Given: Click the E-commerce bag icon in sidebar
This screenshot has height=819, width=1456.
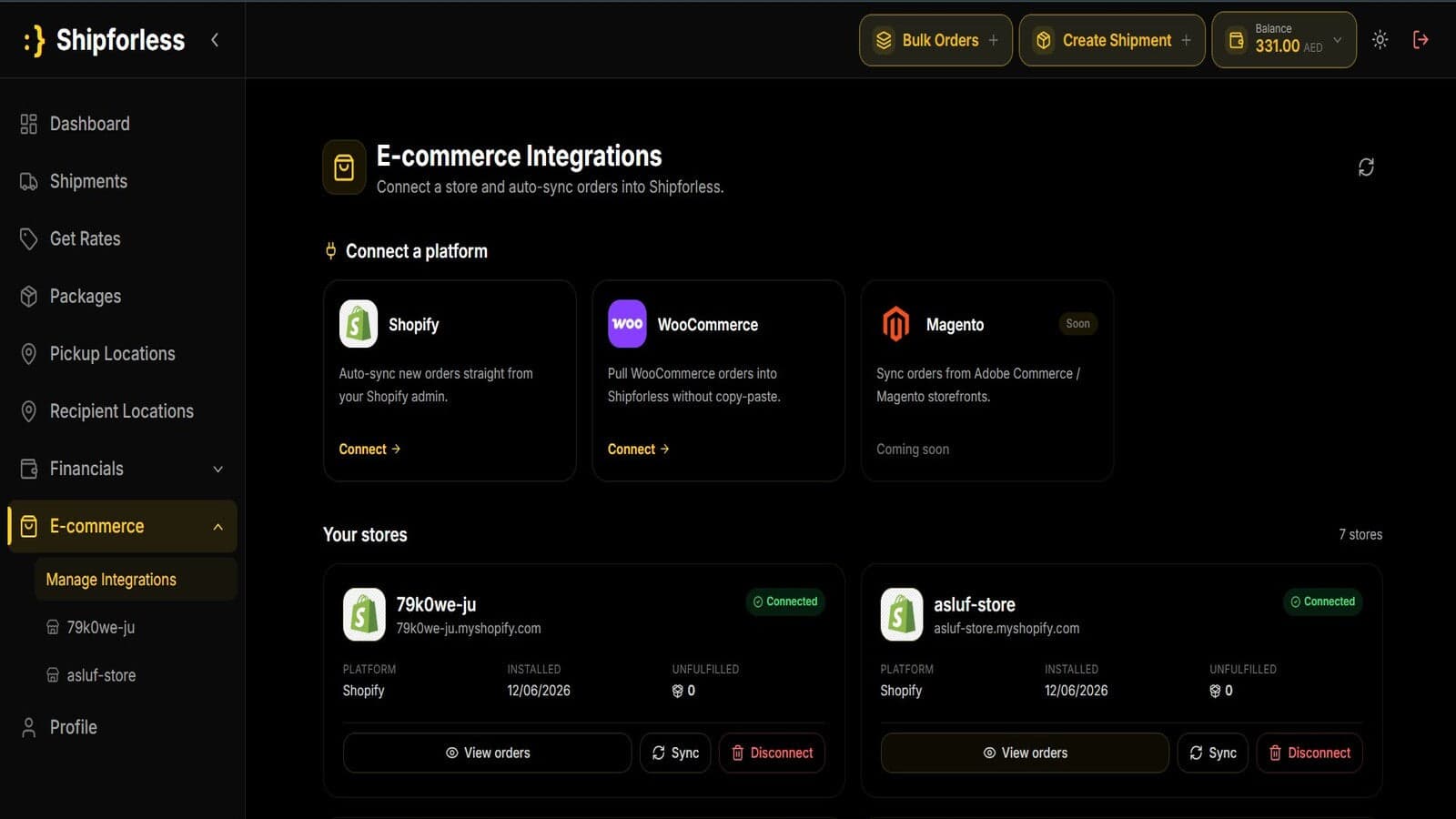Looking at the screenshot, I should tap(29, 527).
